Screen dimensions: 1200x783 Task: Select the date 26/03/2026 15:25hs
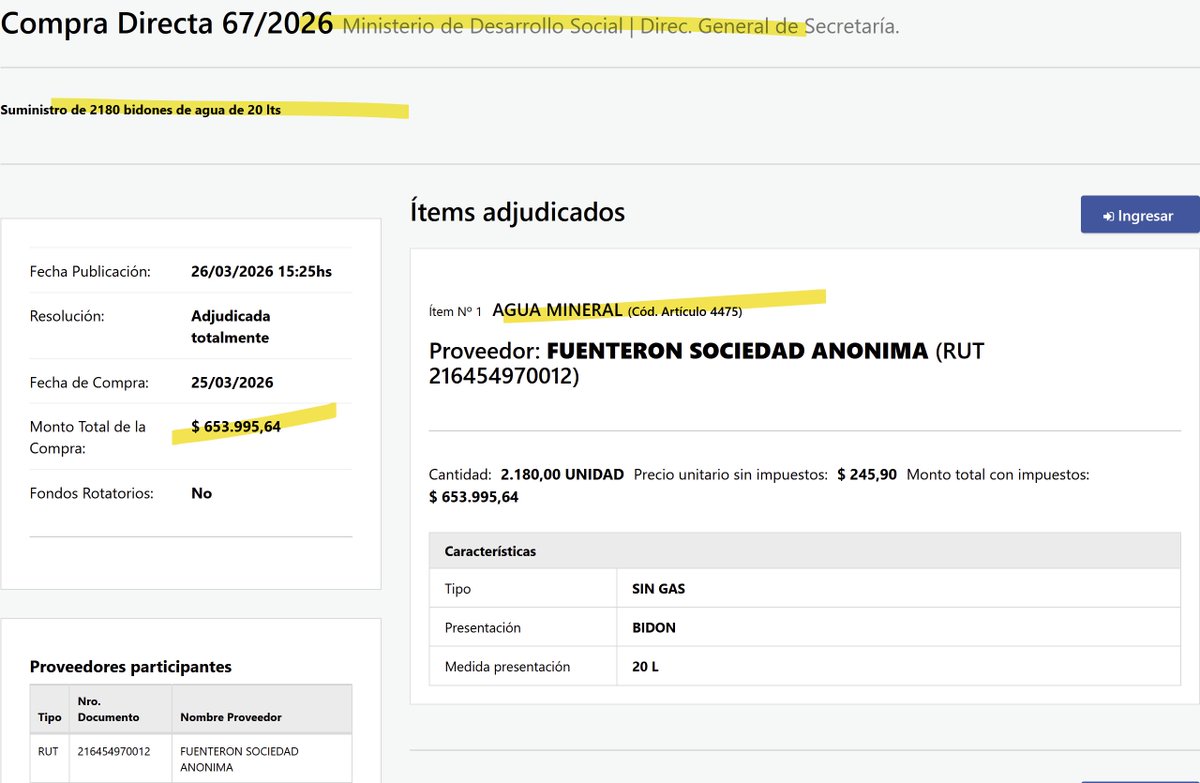(x=261, y=271)
